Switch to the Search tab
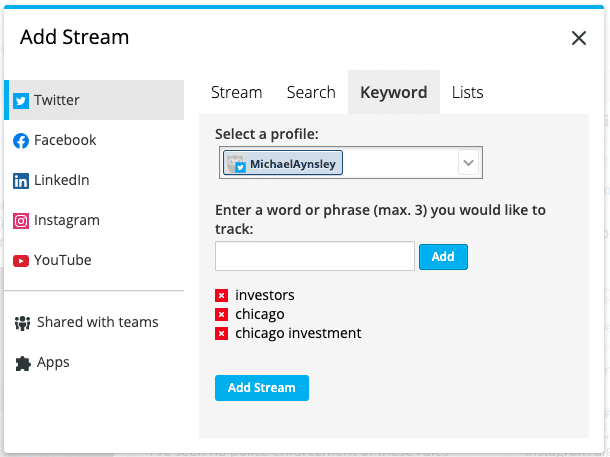Screen dimensions: 610x457 pos(311,93)
